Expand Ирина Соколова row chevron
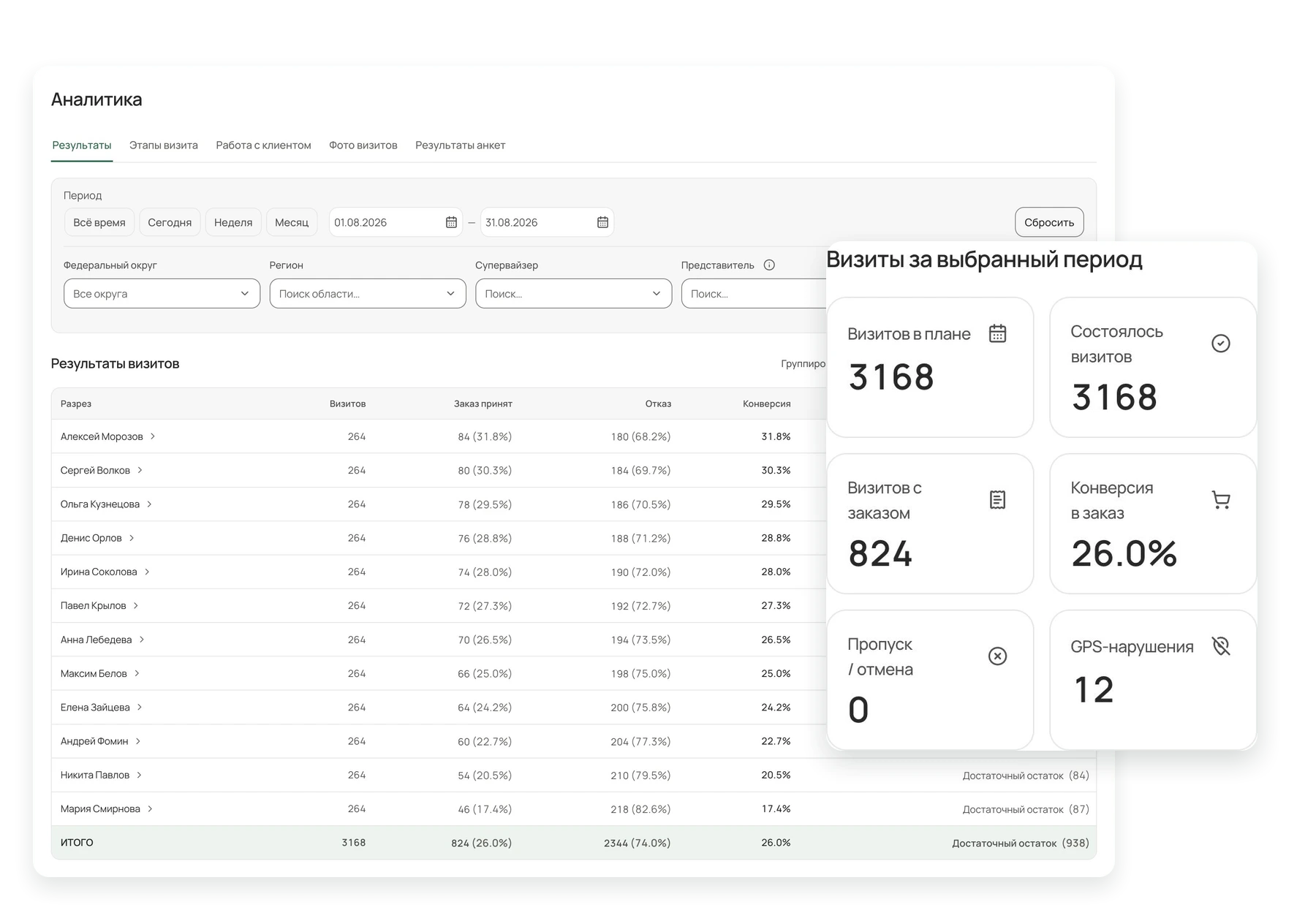 click(x=147, y=572)
